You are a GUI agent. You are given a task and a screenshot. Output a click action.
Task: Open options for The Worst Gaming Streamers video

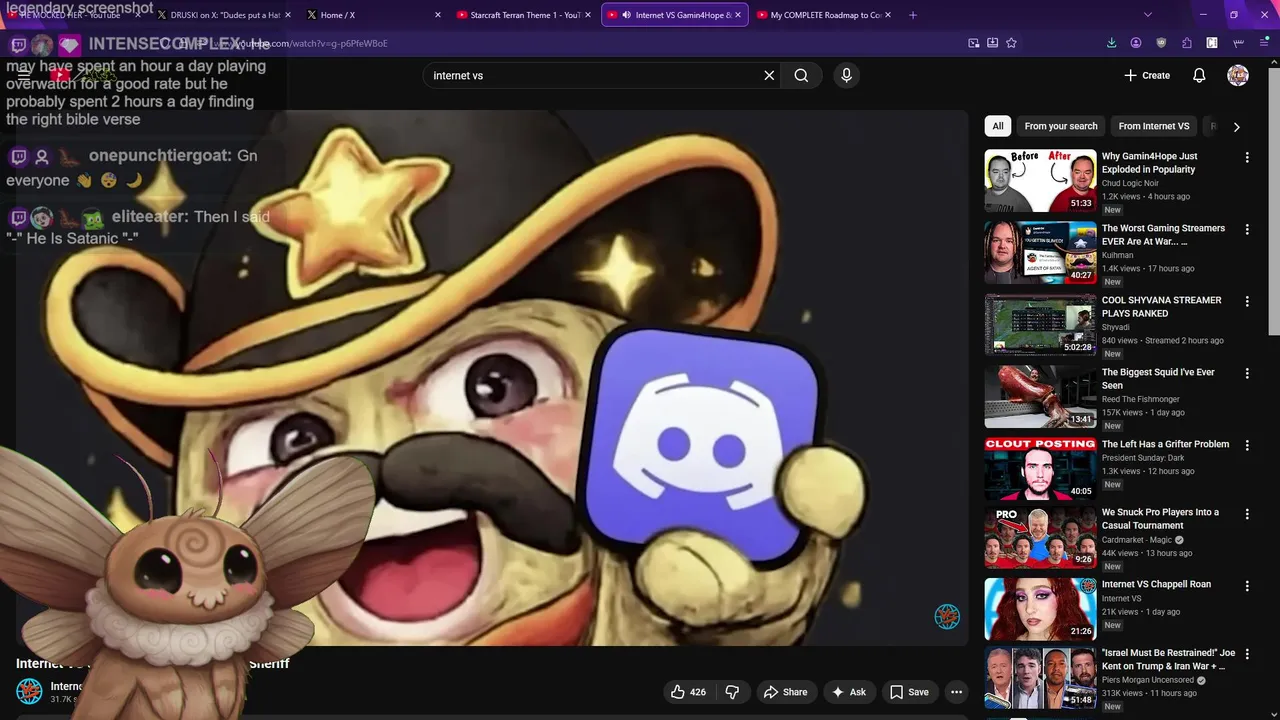(x=1246, y=230)
